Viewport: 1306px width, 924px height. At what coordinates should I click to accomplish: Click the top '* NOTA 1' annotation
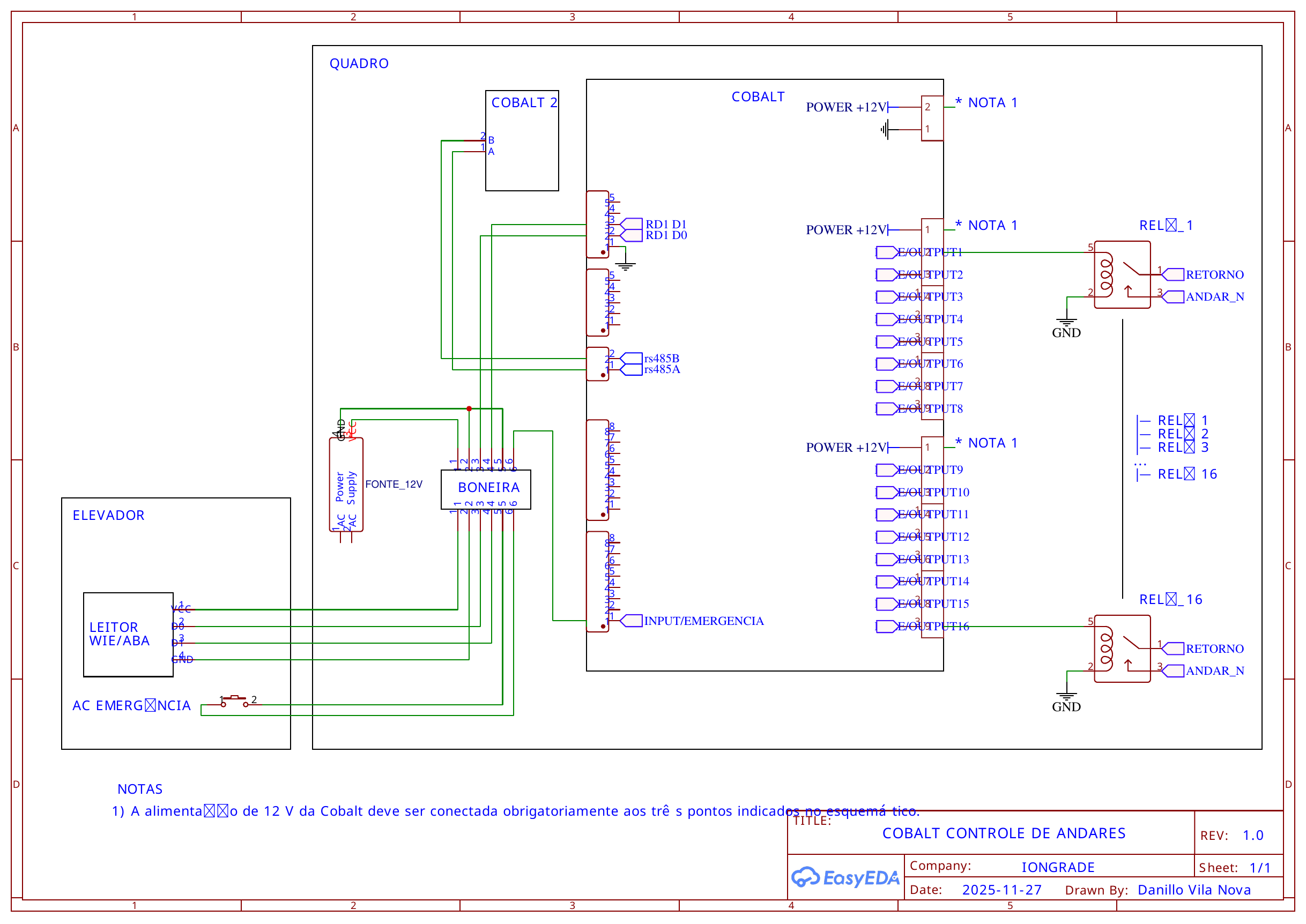pyautogui.click(x=986, y=102)
